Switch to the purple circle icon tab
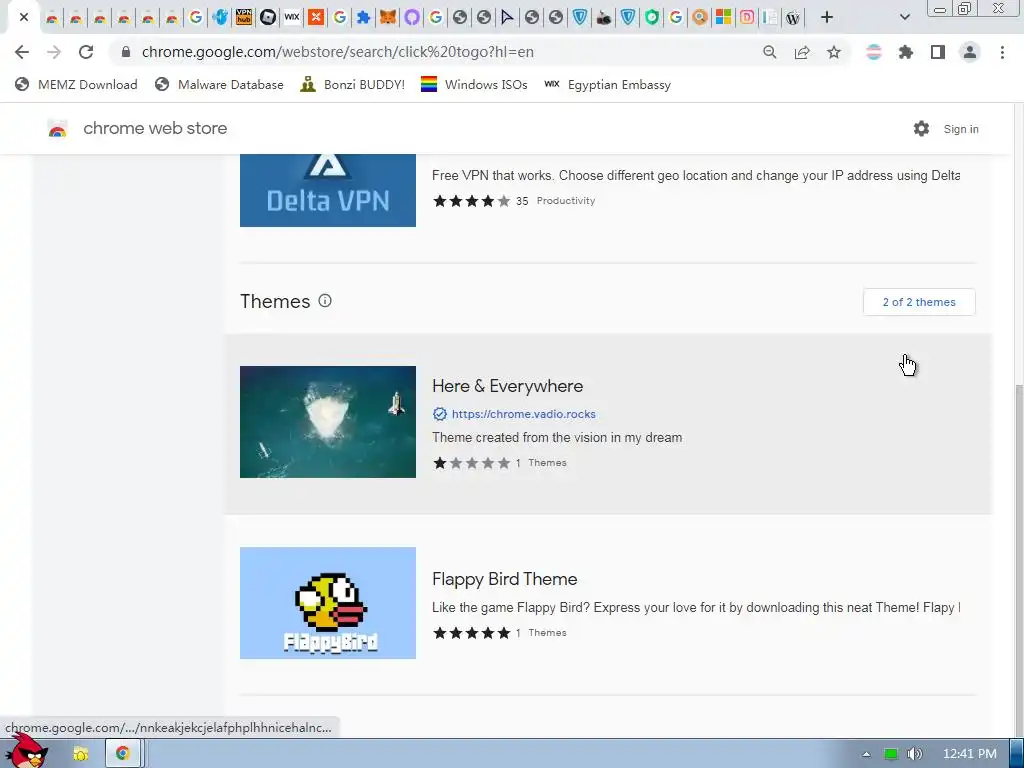Screen dimensions: 1024x768 pyautogui.click(x=411, y=17)
